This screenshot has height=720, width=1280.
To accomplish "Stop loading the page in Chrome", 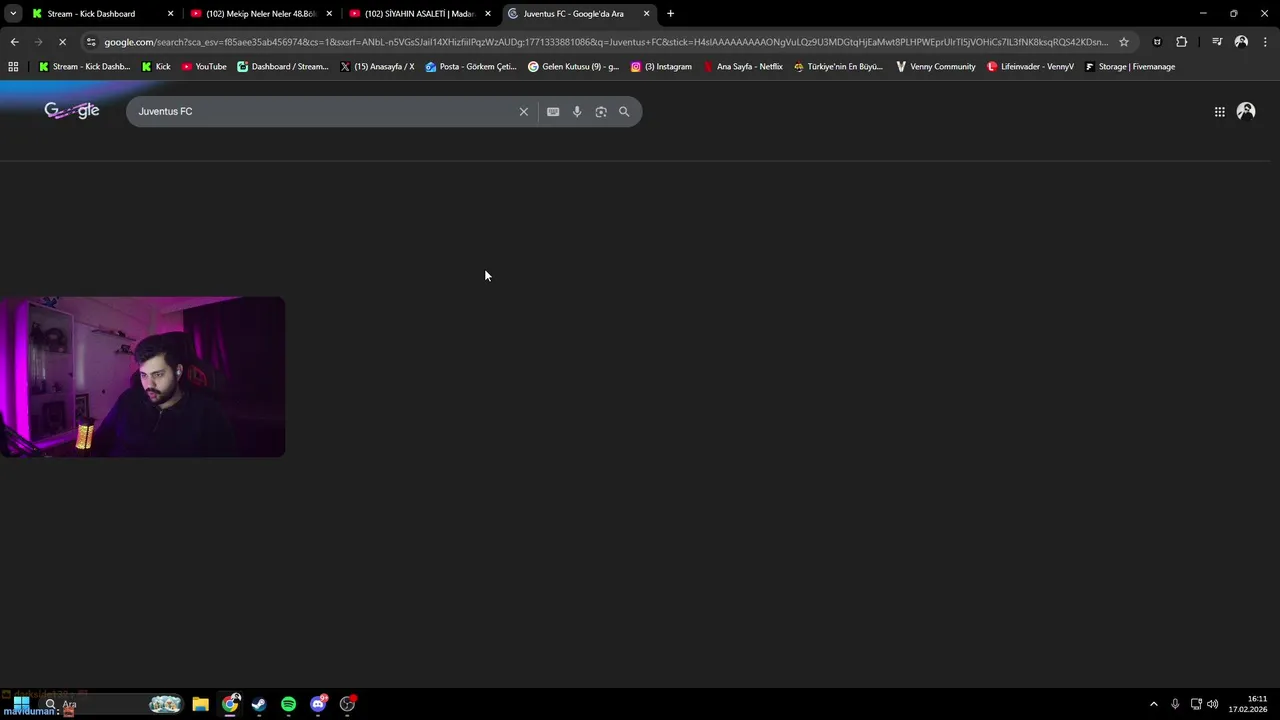I will pyautogui.click(x=62, y=42).
